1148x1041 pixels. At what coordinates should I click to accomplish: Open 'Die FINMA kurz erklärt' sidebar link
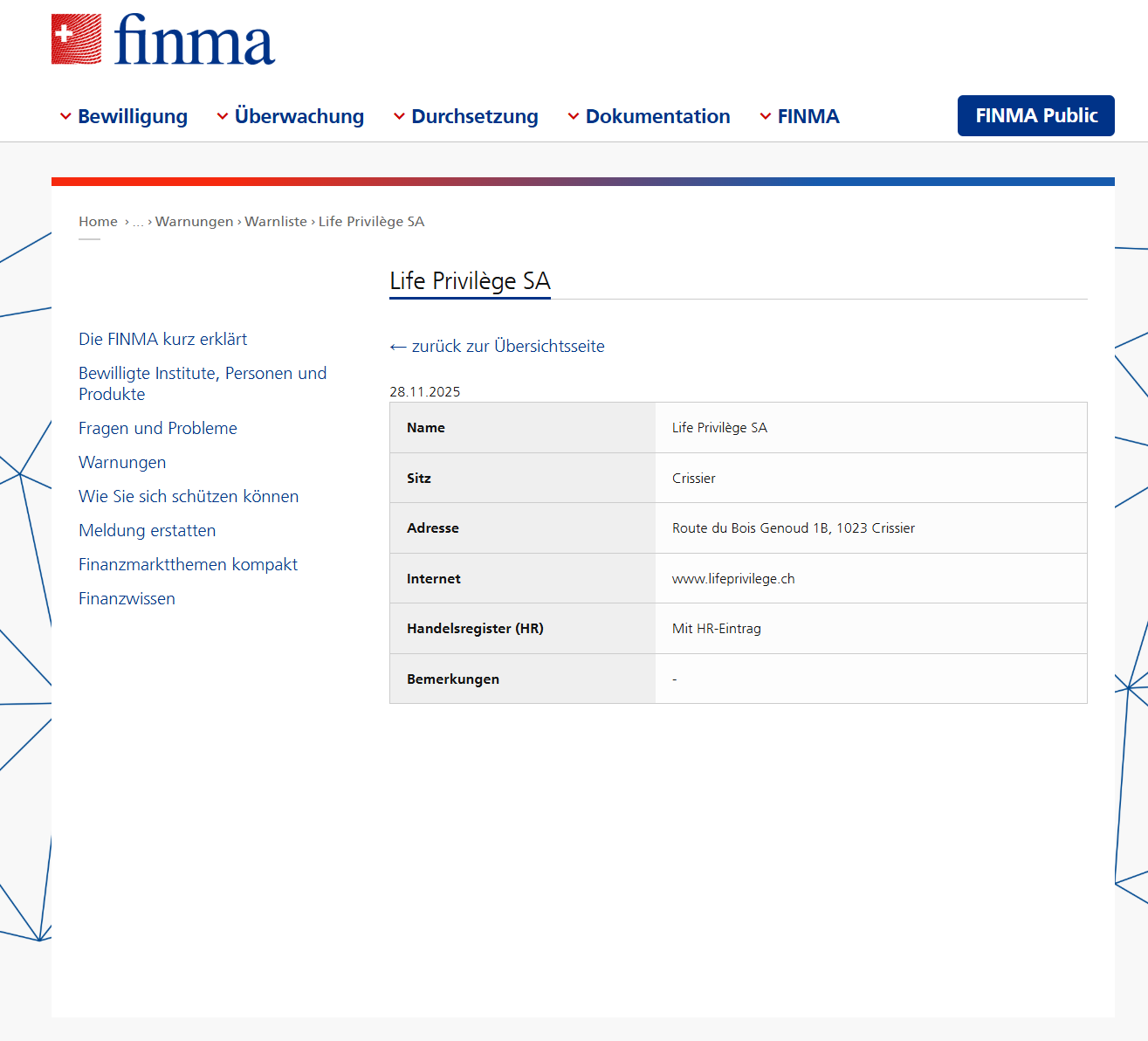pos(163,339)
